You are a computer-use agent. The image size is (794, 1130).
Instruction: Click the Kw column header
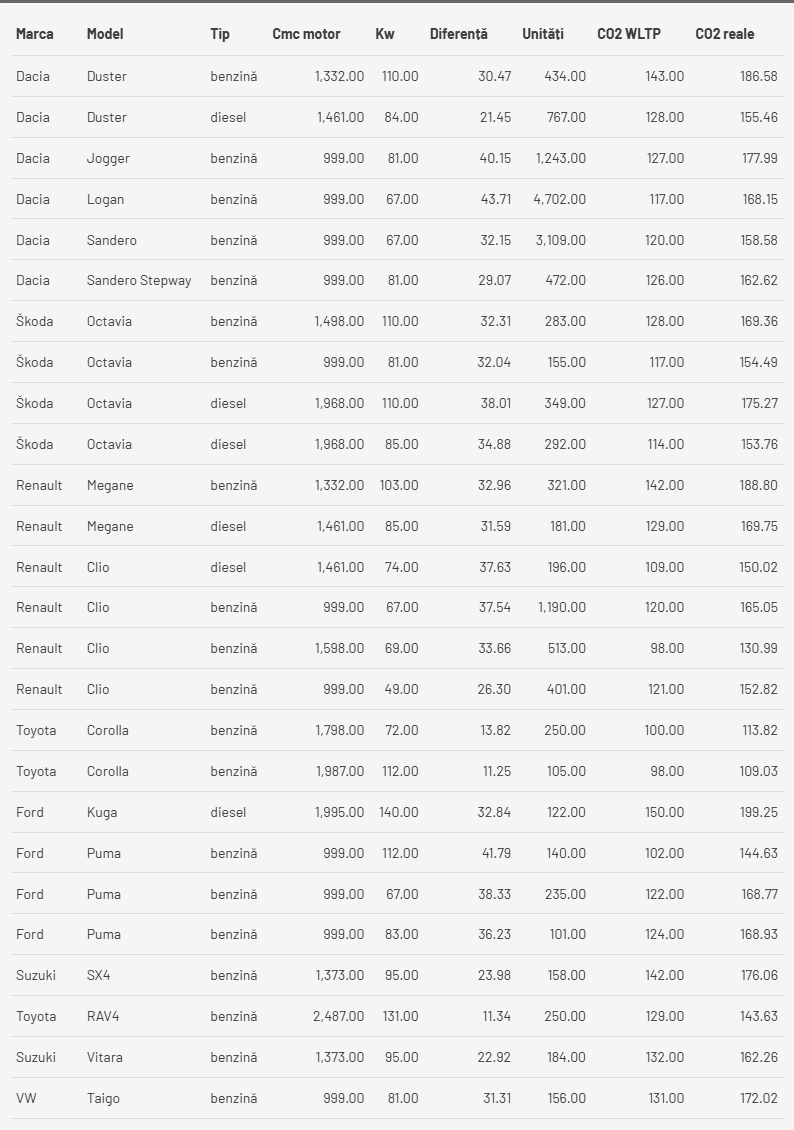[385, 34]
